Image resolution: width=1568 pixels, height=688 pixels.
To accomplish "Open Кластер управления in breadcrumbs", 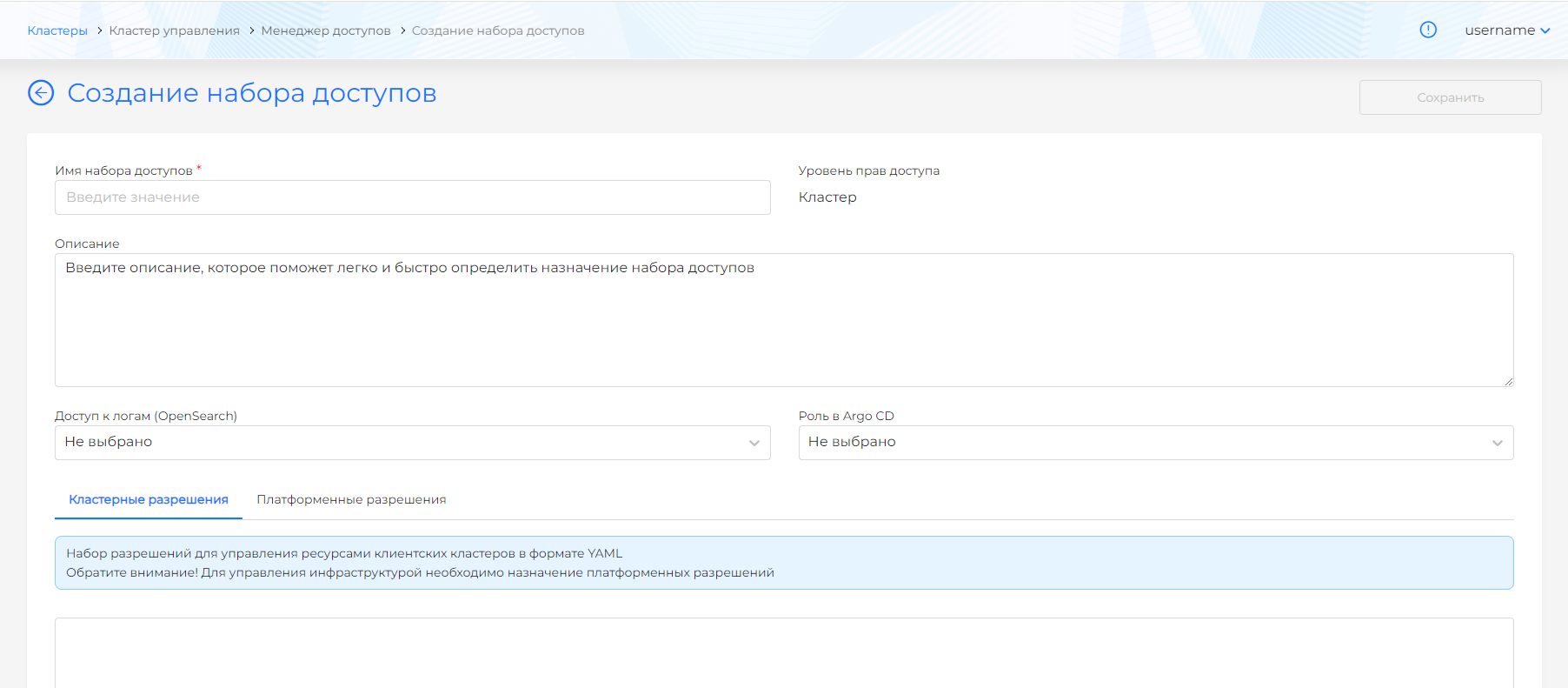I will point(174,30).
